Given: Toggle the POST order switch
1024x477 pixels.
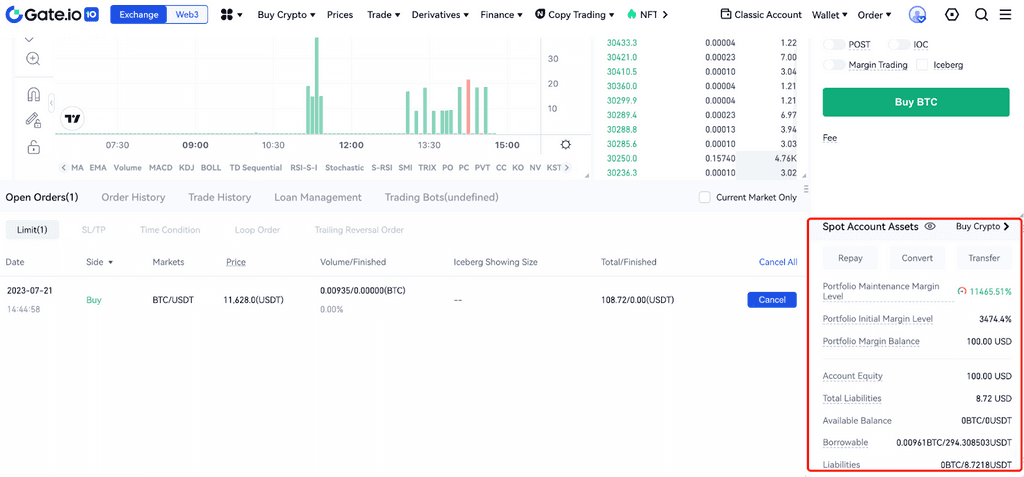Looking at the screenshot, I should click(x=834, y=44).
